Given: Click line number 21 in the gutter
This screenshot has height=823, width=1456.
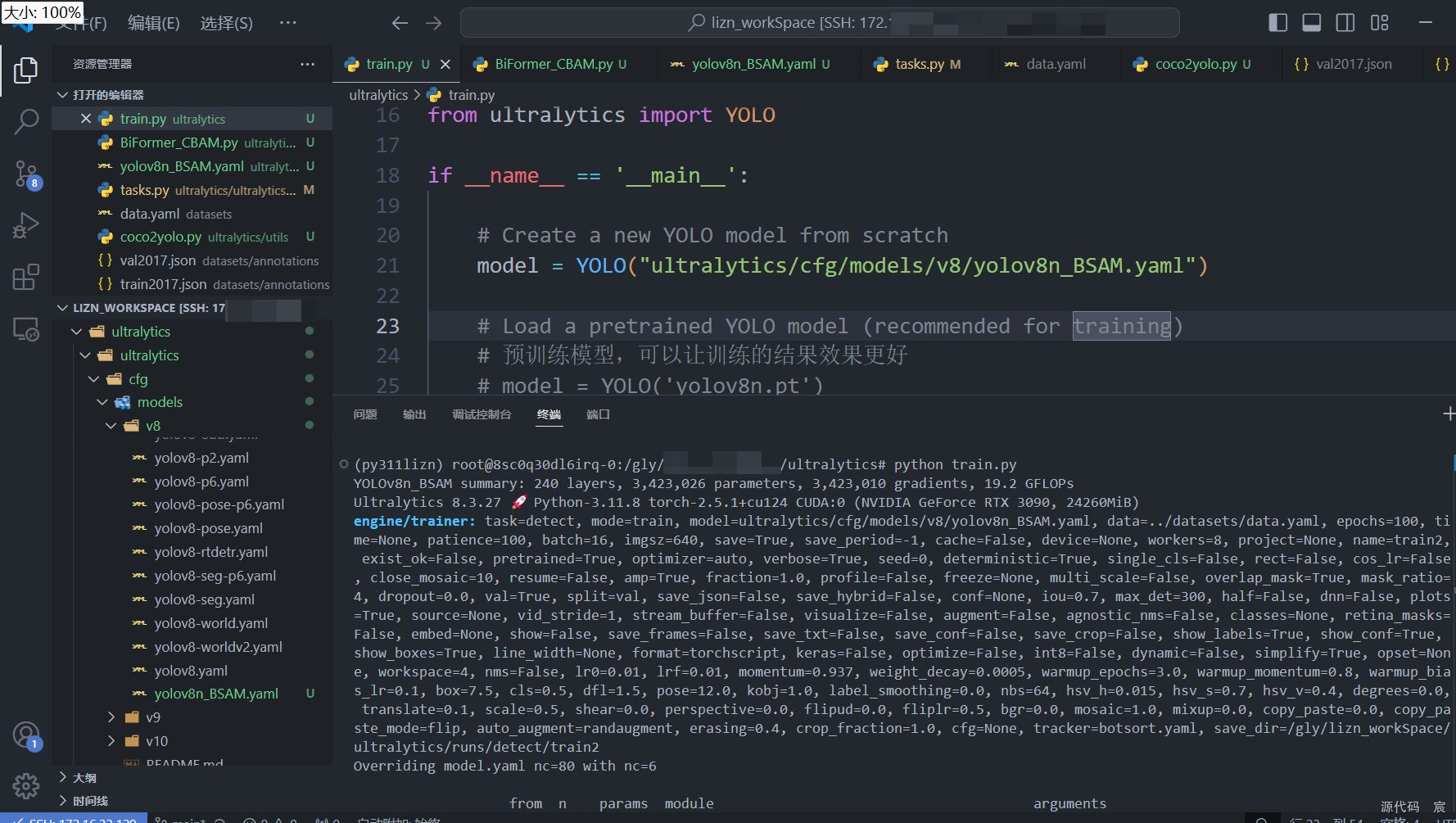Looking at the screenshot, I should click(x=388, y=265).
